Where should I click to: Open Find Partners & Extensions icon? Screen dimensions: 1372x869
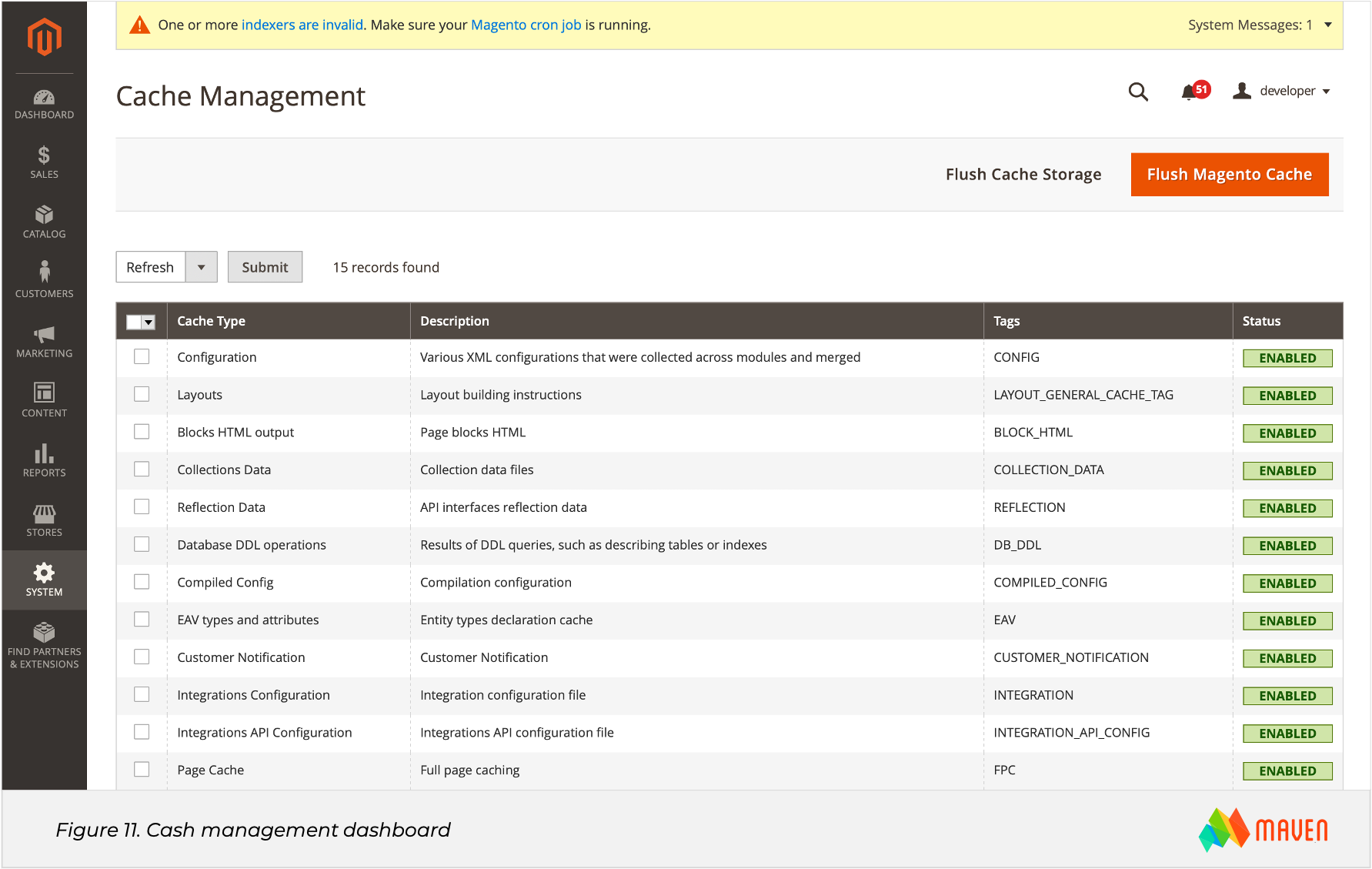coord(44,632)
